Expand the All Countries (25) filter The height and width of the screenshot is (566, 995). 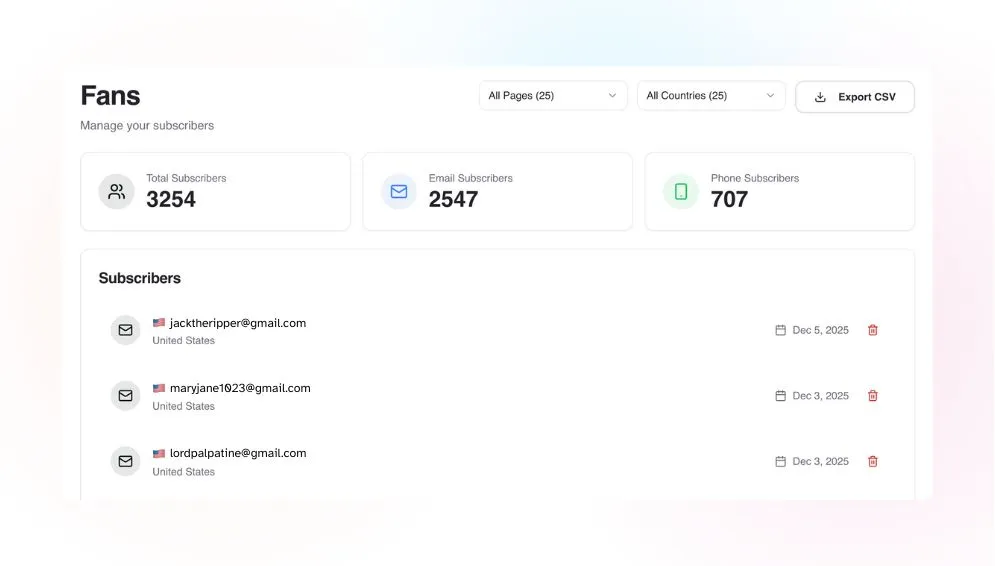click(x=711, y=96)
